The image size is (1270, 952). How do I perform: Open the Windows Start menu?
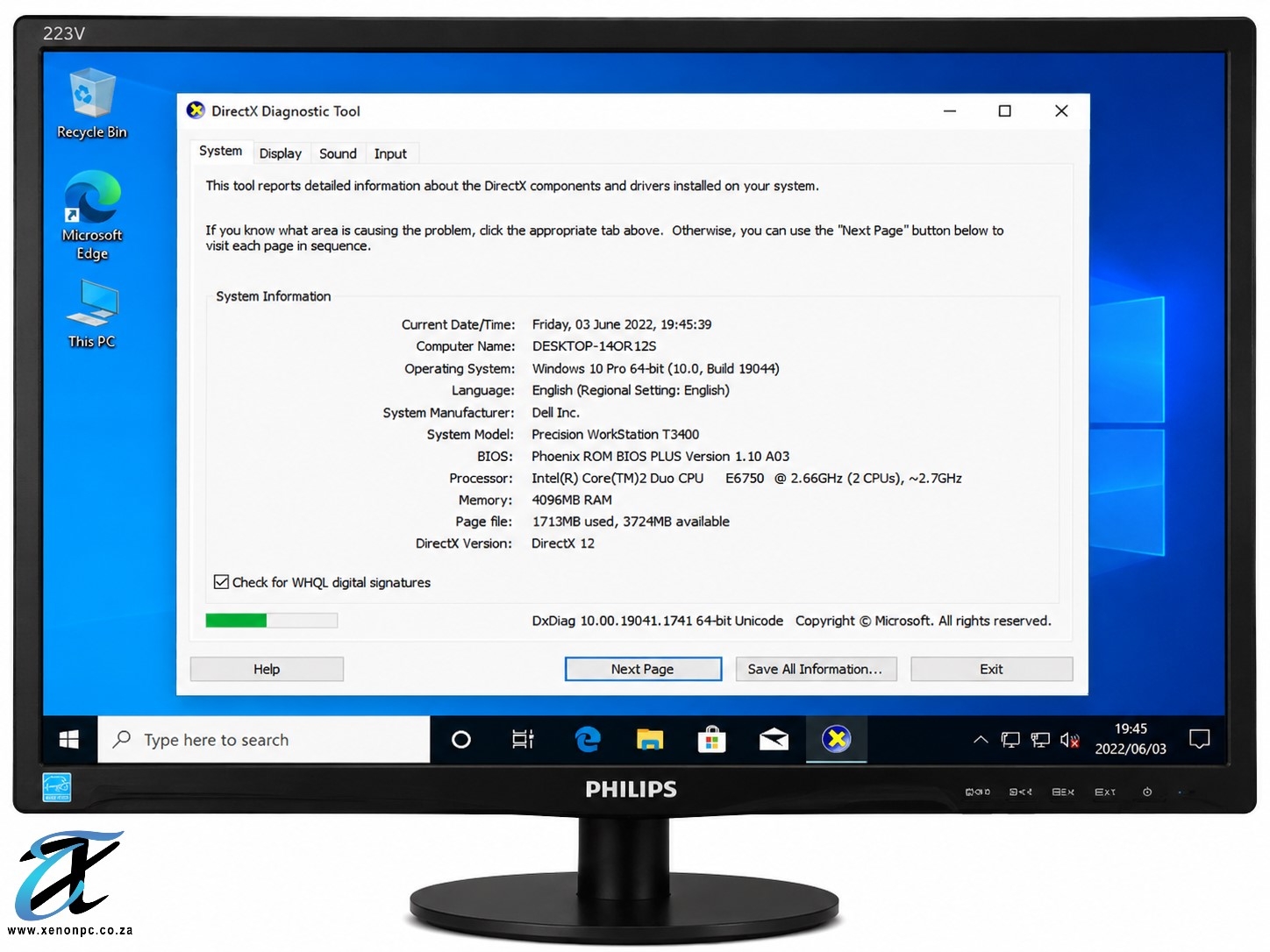(x=69, y=740)
